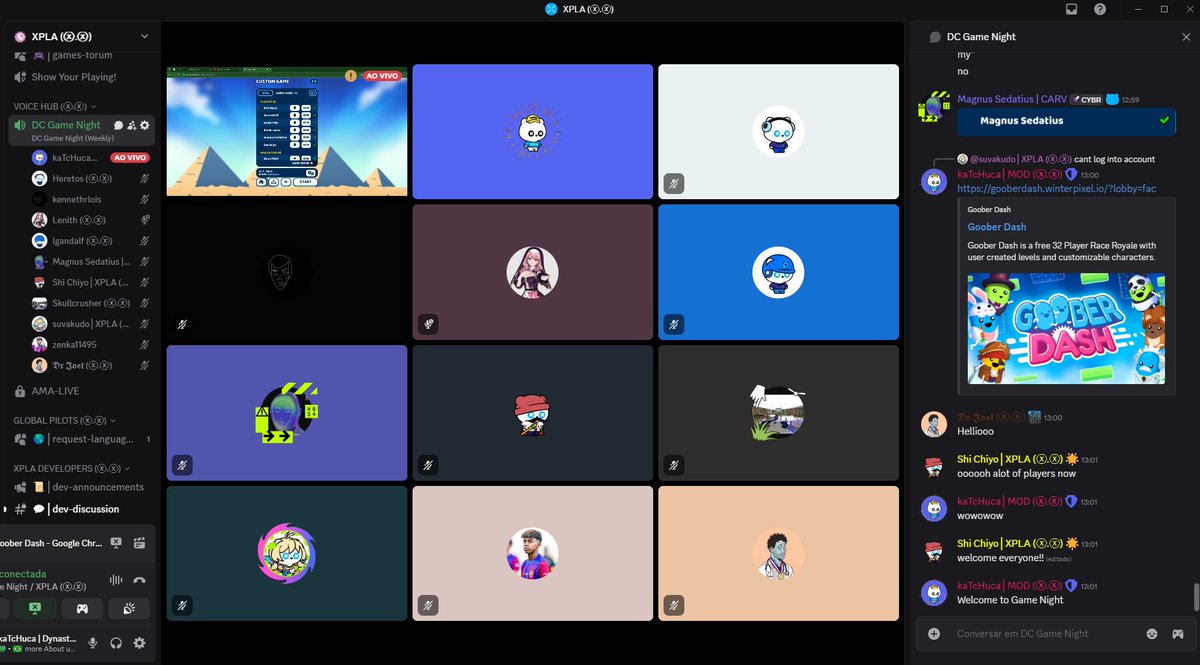
Task: Close the DC Game Night chat panel
Action: [1186, 37]
